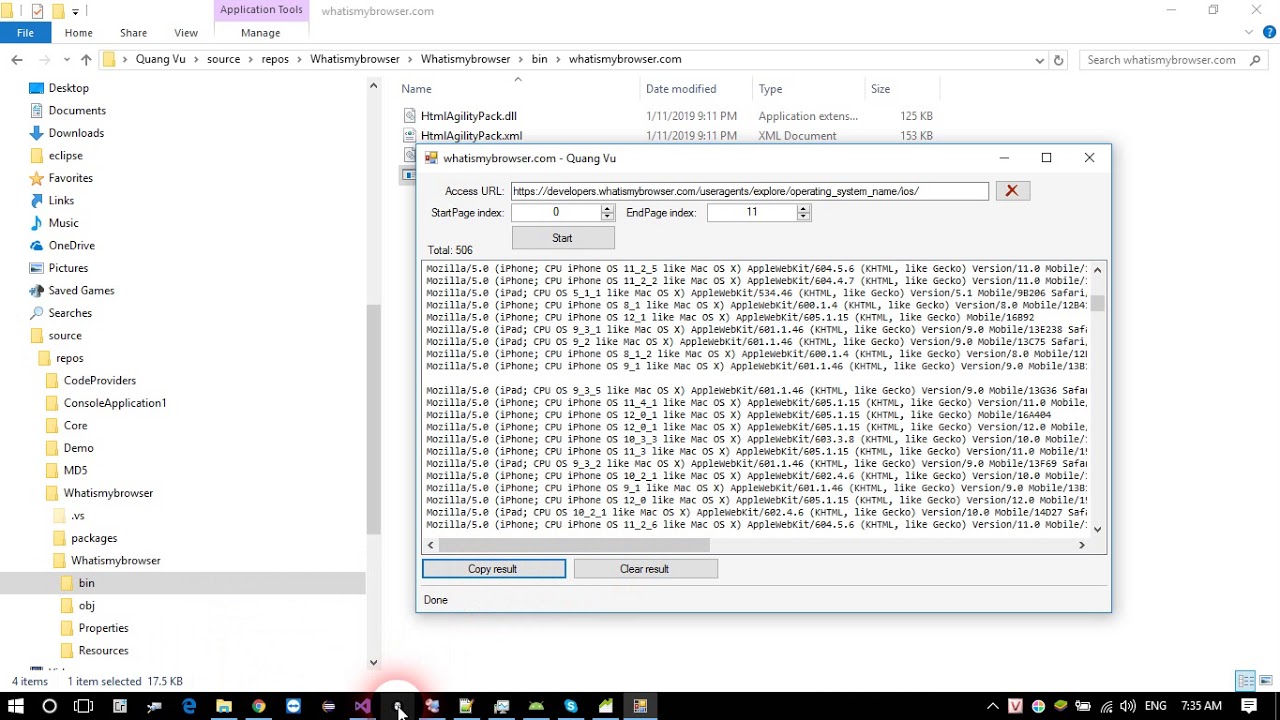Select the HtmlAgilityPack.xml file
This screenshot has height=720, width=1280.
coord(471,136)
